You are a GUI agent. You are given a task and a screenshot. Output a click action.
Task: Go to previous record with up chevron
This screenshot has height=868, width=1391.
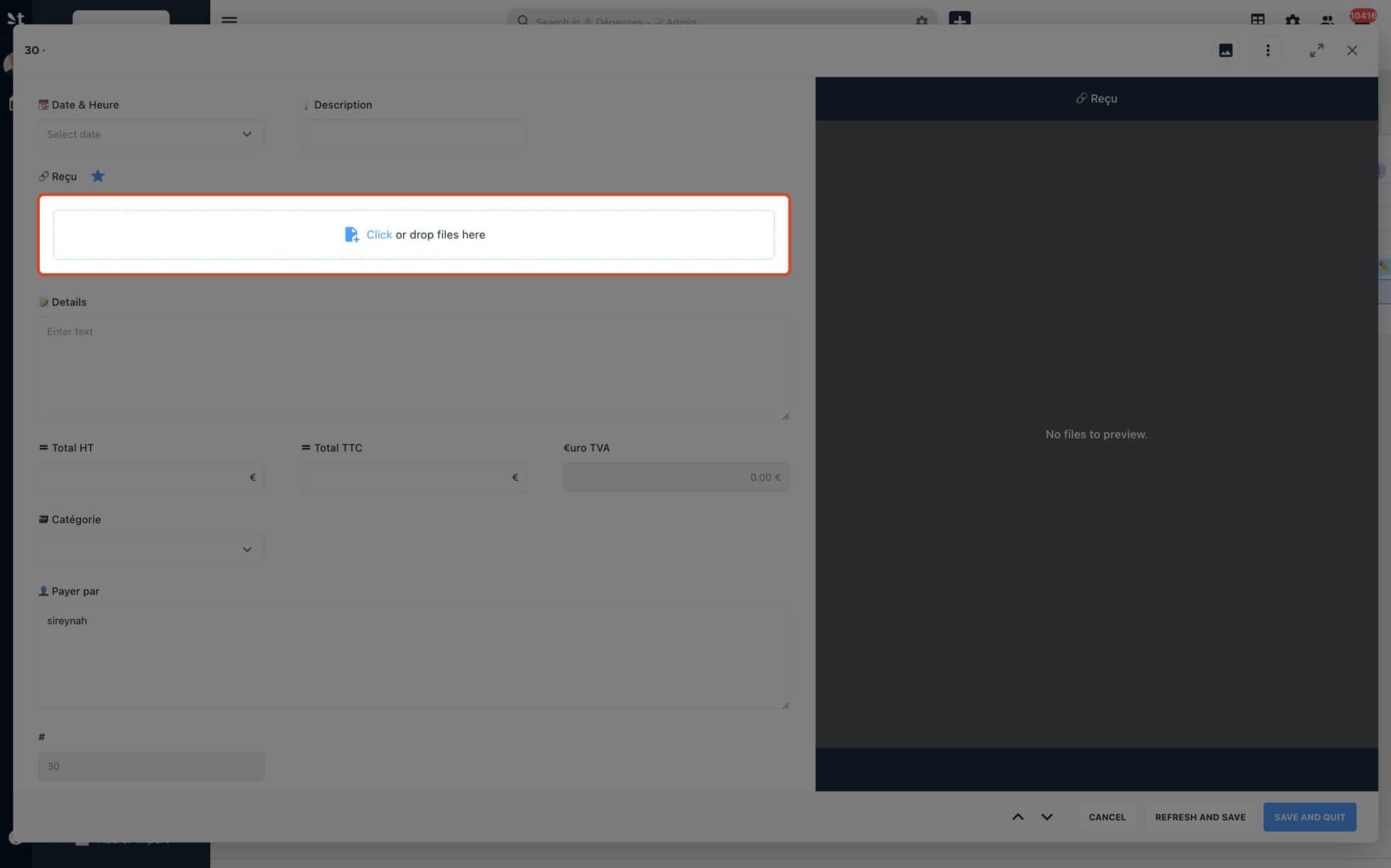coord(1018,817)
